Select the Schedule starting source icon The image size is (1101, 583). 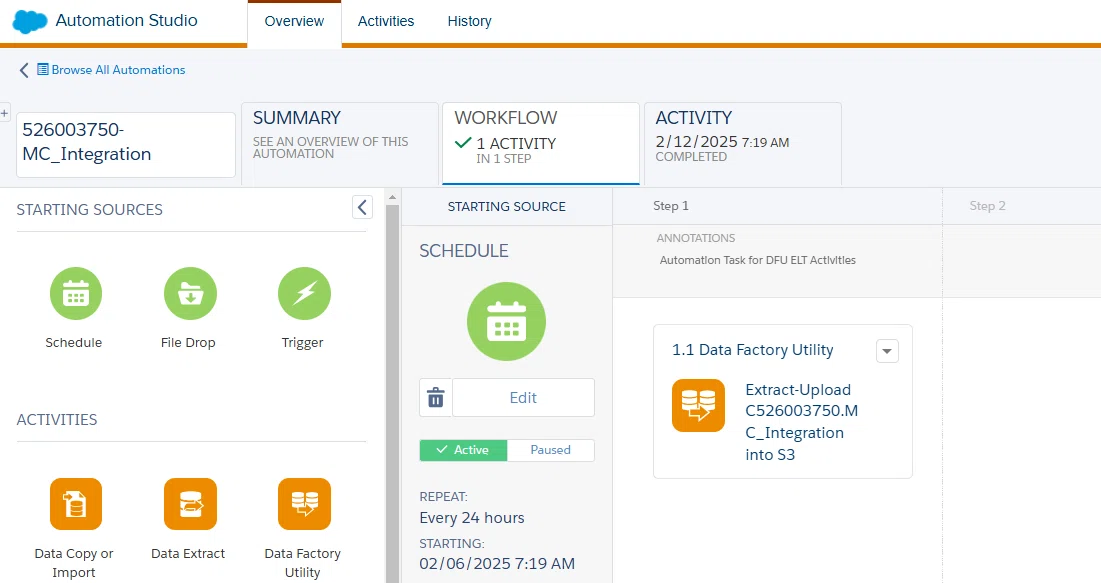point(76,294)
